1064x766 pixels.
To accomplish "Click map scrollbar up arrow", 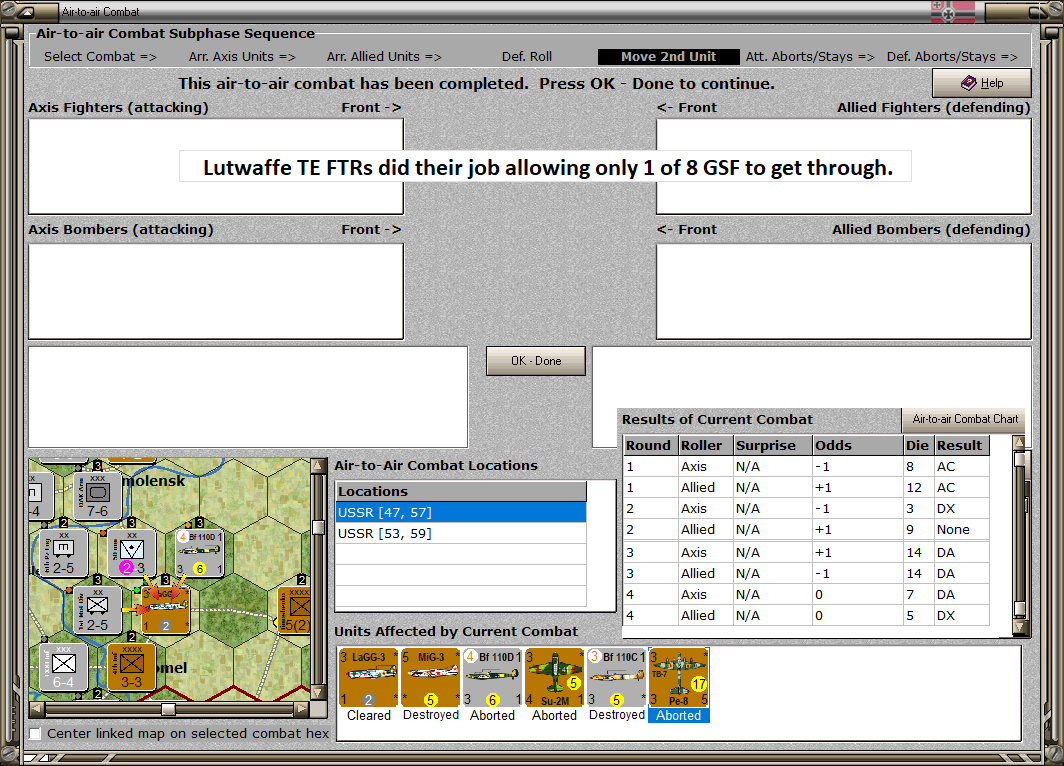I will [x=318, y=465].
